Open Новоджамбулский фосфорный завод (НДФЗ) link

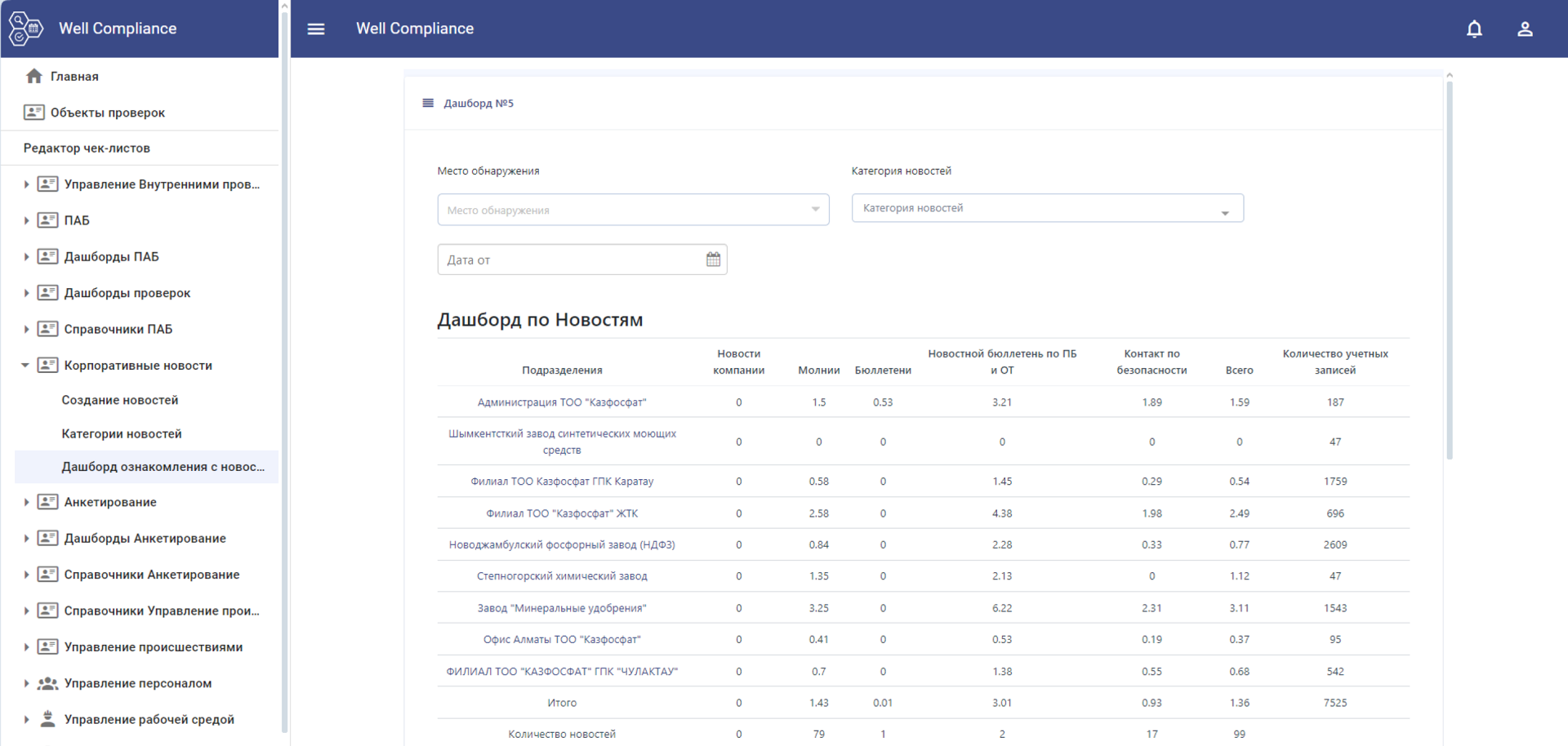click(x=562, y=544)
